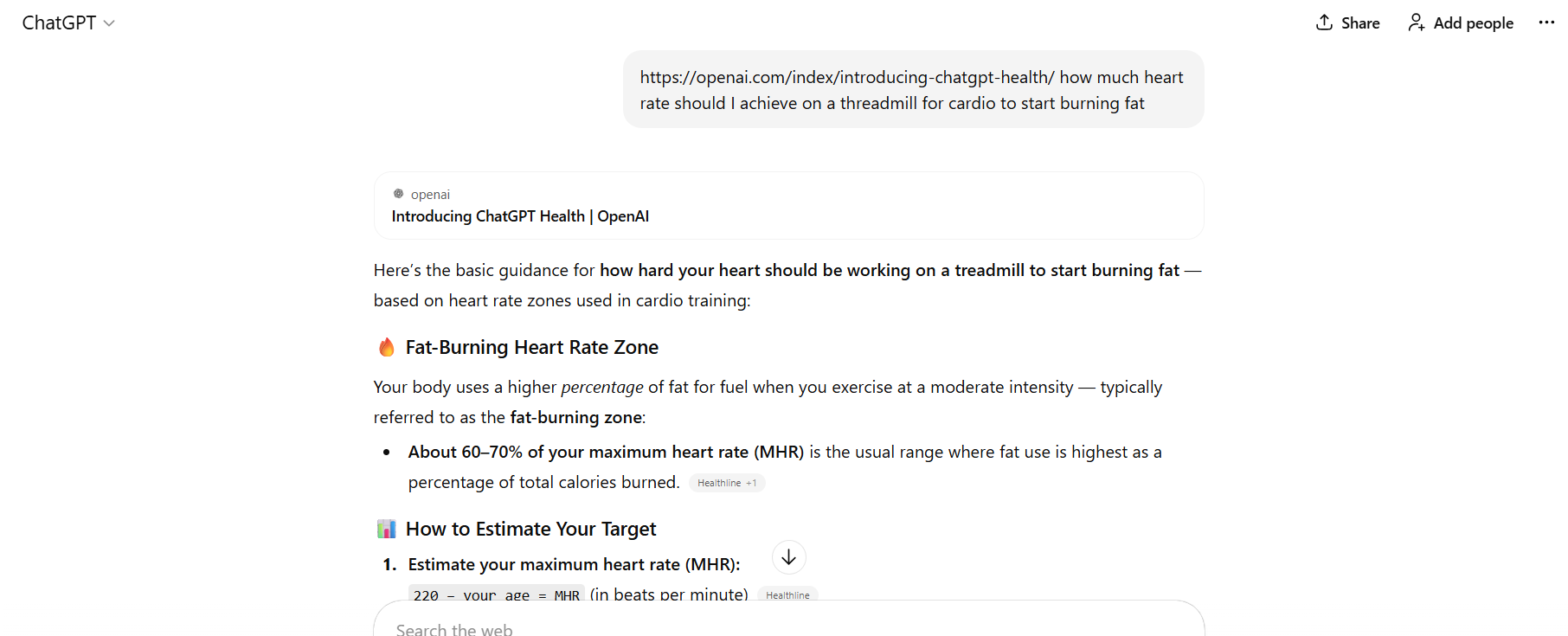The height and width of the screenshot is (636, 1568).
Task: Click the bold phrase "fat-burning zone"
Action: [x=575, y=418]
